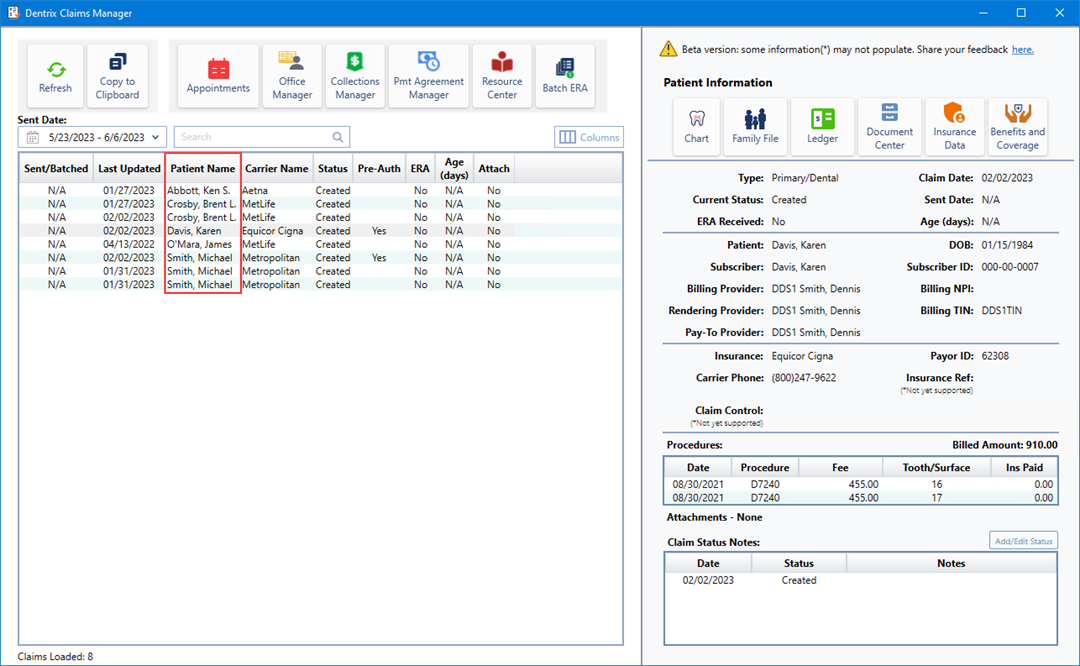Follow the feedback 'here' link
Image resolution: width=1080 pixels, height=666 pixels.
[x=1022, y=50]
